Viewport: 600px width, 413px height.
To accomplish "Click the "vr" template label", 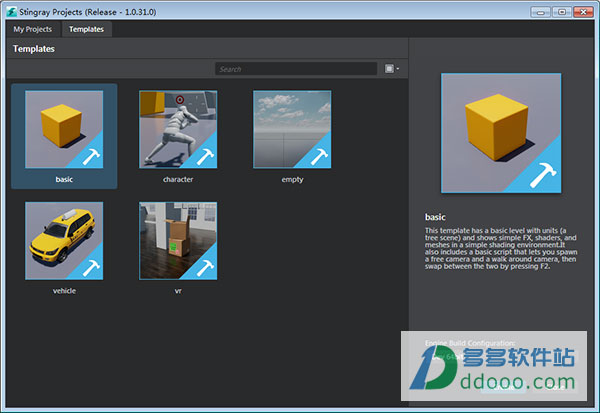I will click(178, 291).
